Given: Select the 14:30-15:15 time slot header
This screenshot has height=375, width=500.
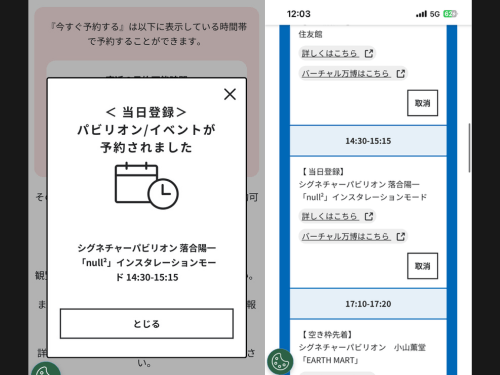Looking at the screenshot, I should [368, 141].
